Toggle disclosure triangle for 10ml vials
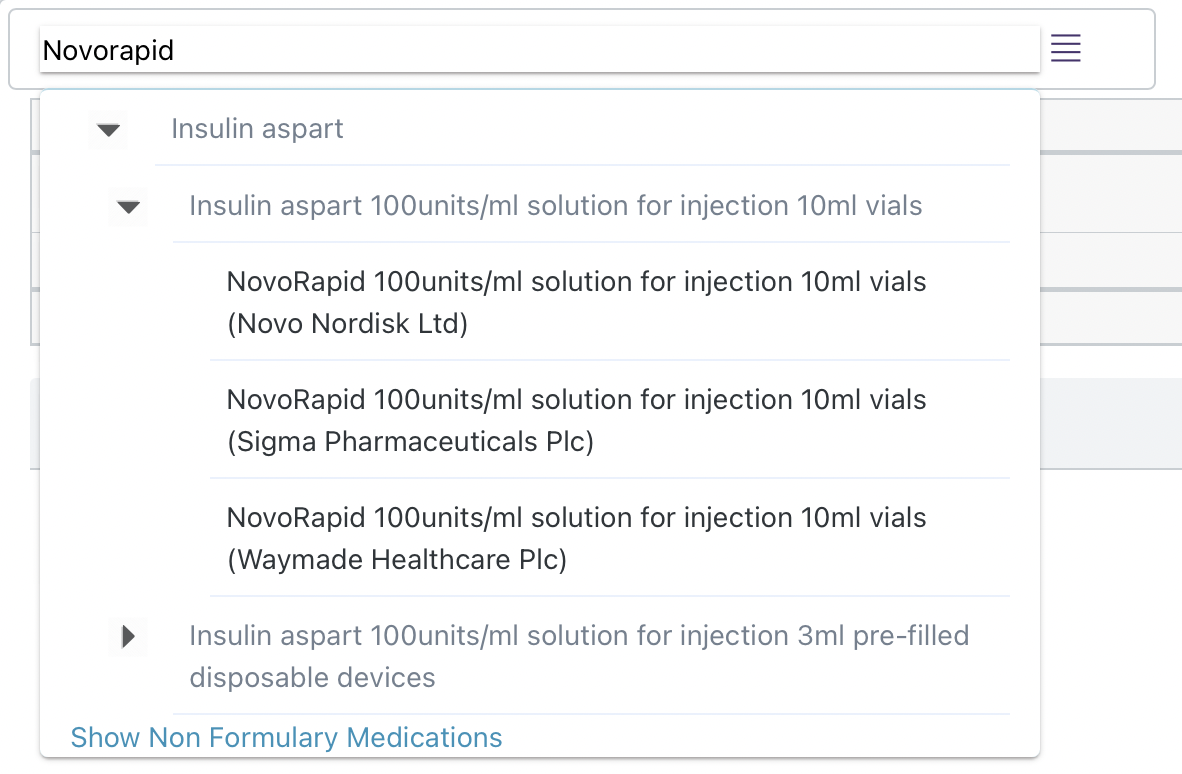1182x774 pixels. point(128,207)
